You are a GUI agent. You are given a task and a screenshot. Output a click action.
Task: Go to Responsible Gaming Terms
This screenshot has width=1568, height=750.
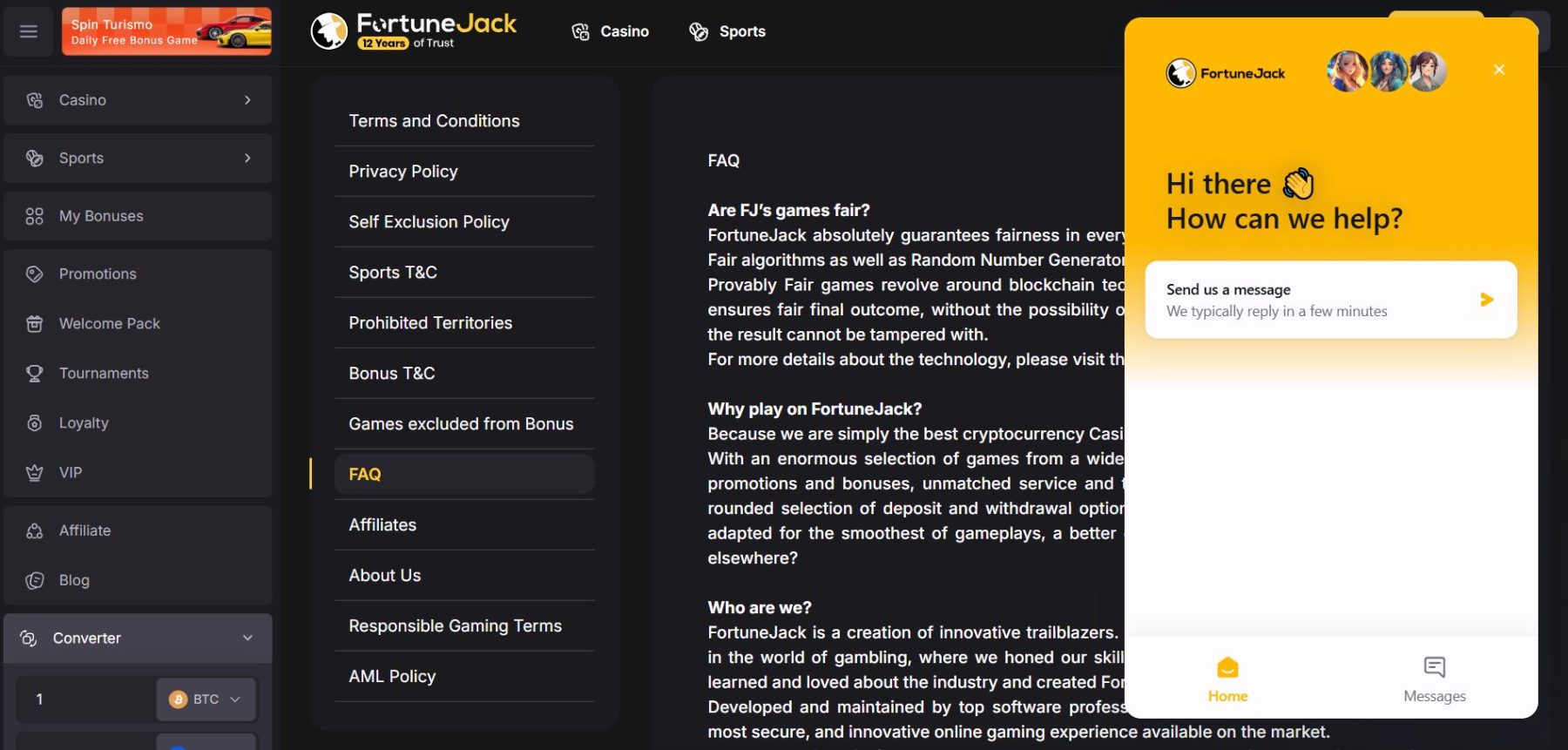[455, 626]
